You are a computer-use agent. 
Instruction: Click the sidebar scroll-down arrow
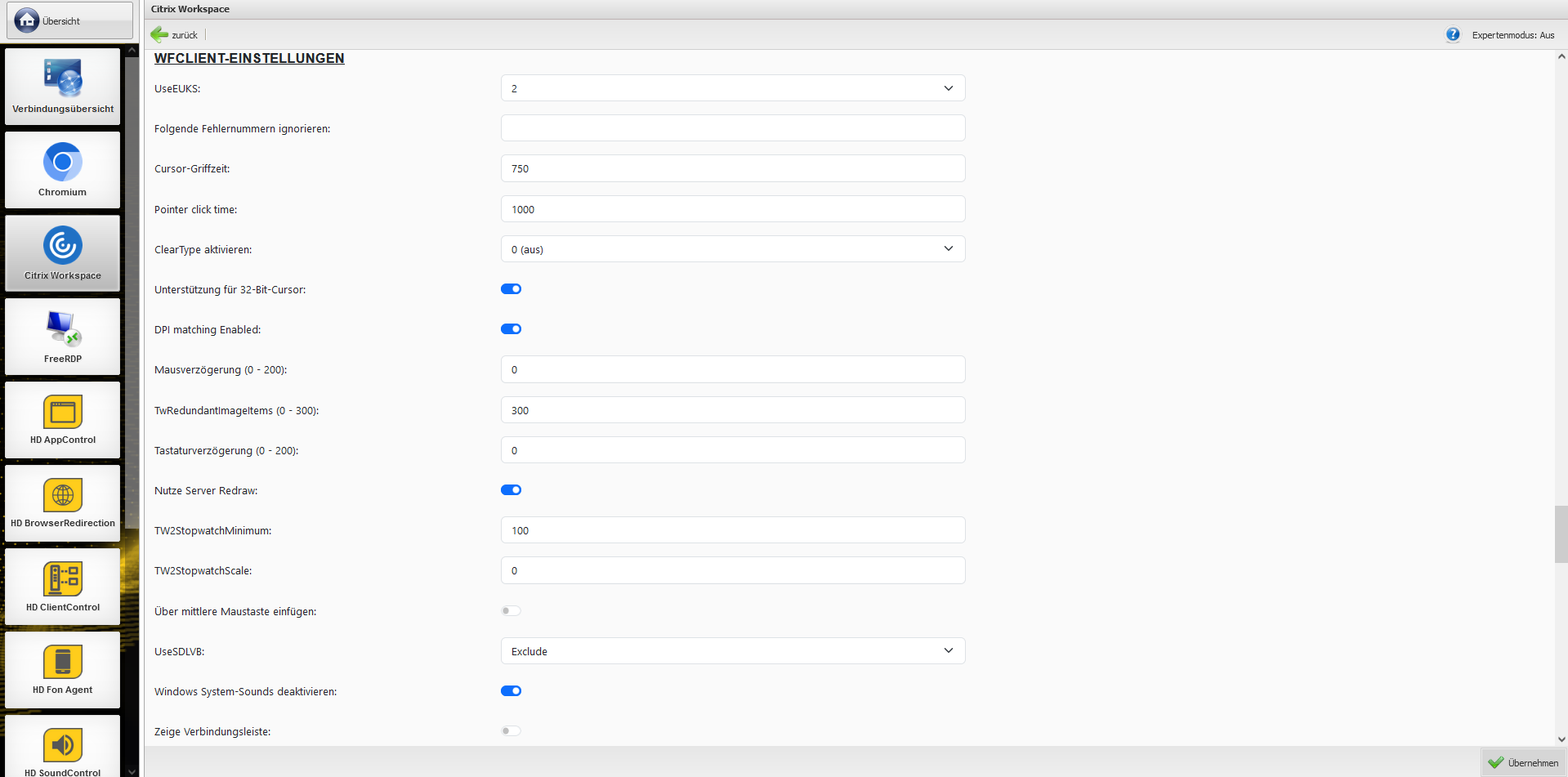132,770
